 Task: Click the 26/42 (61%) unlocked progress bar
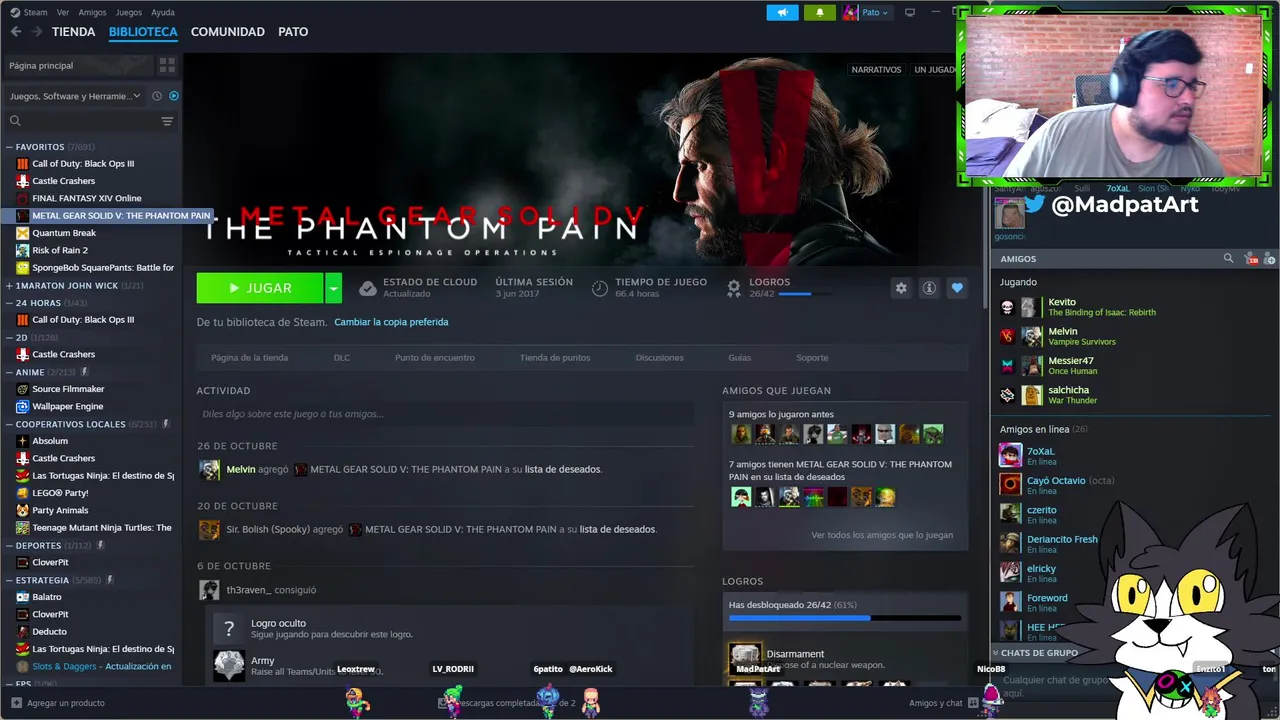(845, 618)
